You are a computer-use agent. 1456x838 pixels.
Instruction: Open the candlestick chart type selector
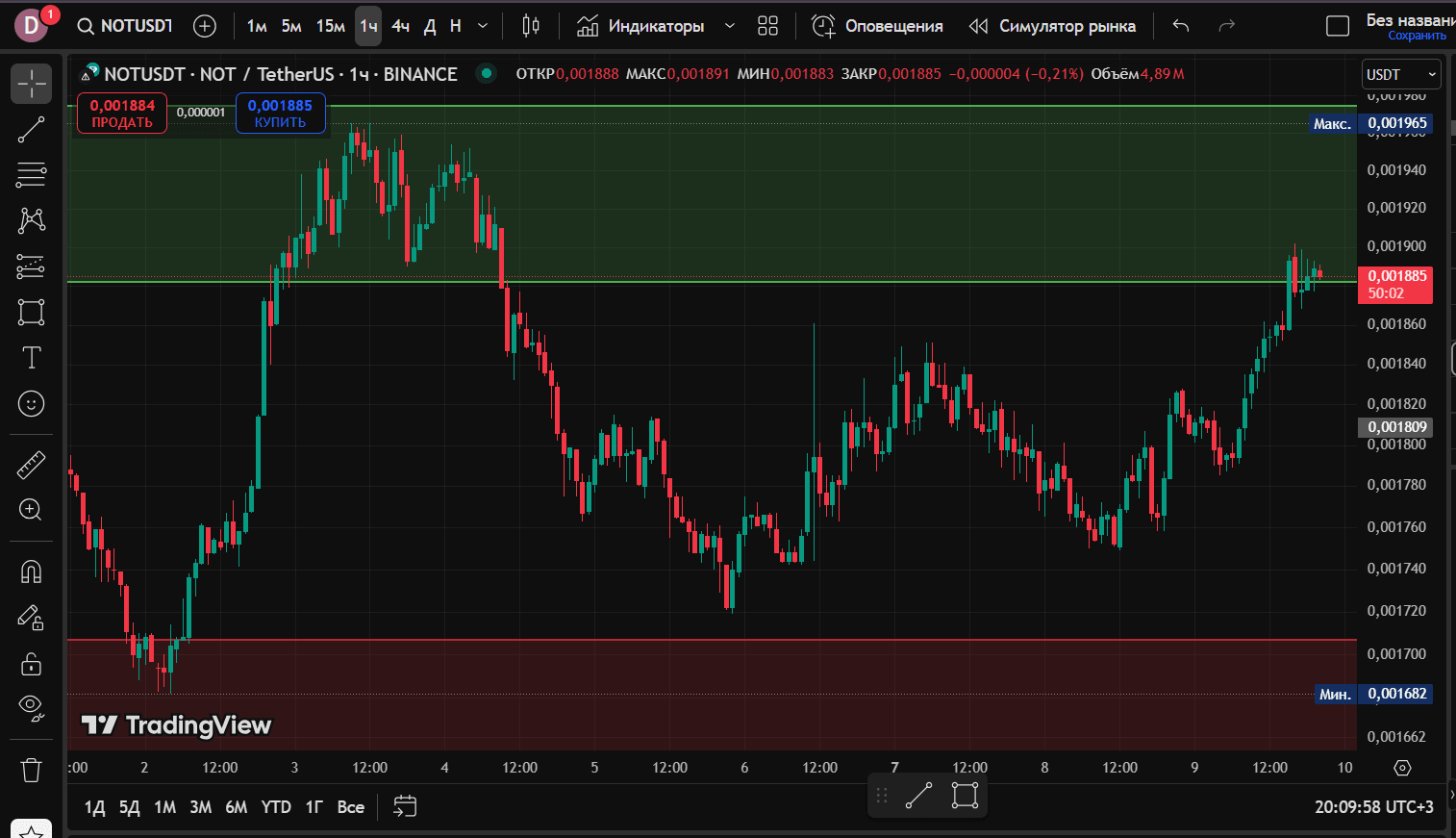(x=531, y=26)
